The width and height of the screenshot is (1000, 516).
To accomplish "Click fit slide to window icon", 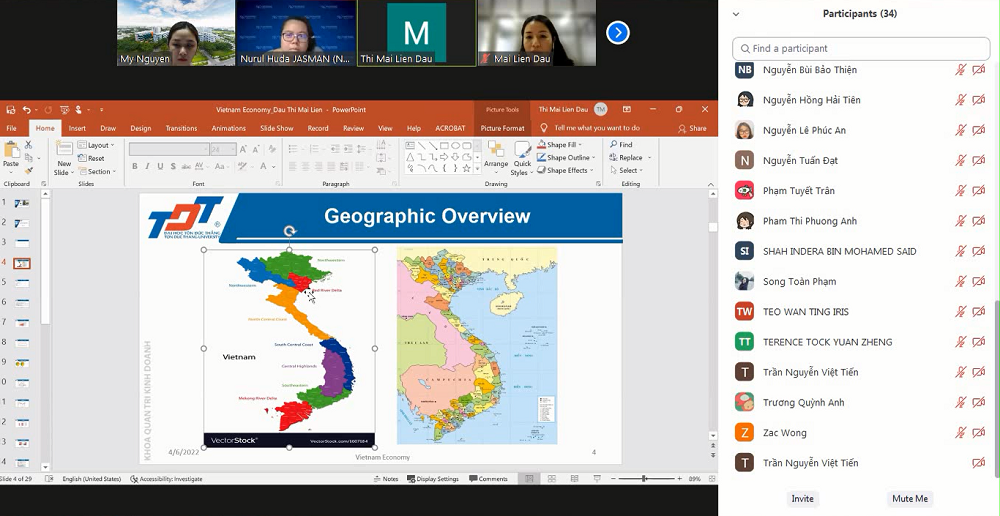I will [x=710, y=478].
